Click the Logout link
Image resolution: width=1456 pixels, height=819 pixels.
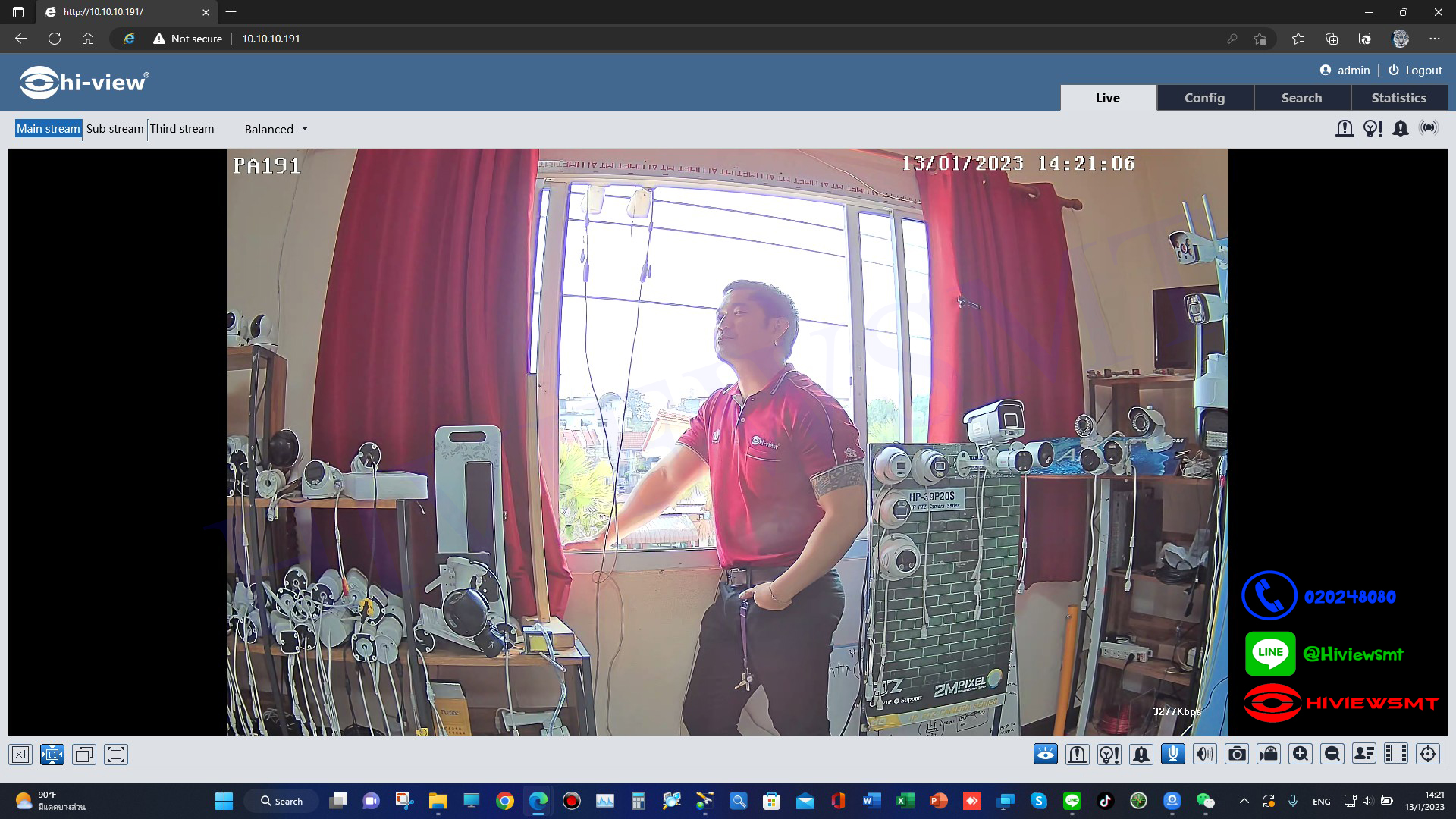tap(1415, 71)
